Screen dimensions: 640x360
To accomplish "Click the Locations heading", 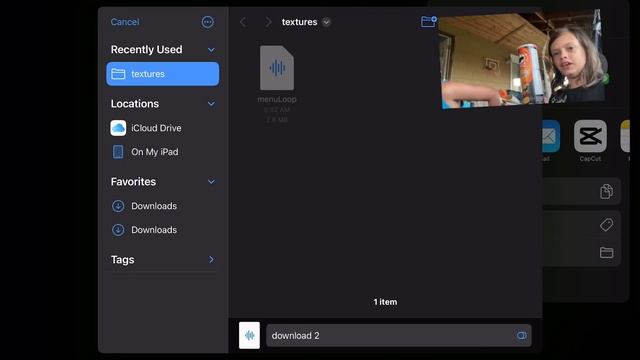I will coord(135,104).
